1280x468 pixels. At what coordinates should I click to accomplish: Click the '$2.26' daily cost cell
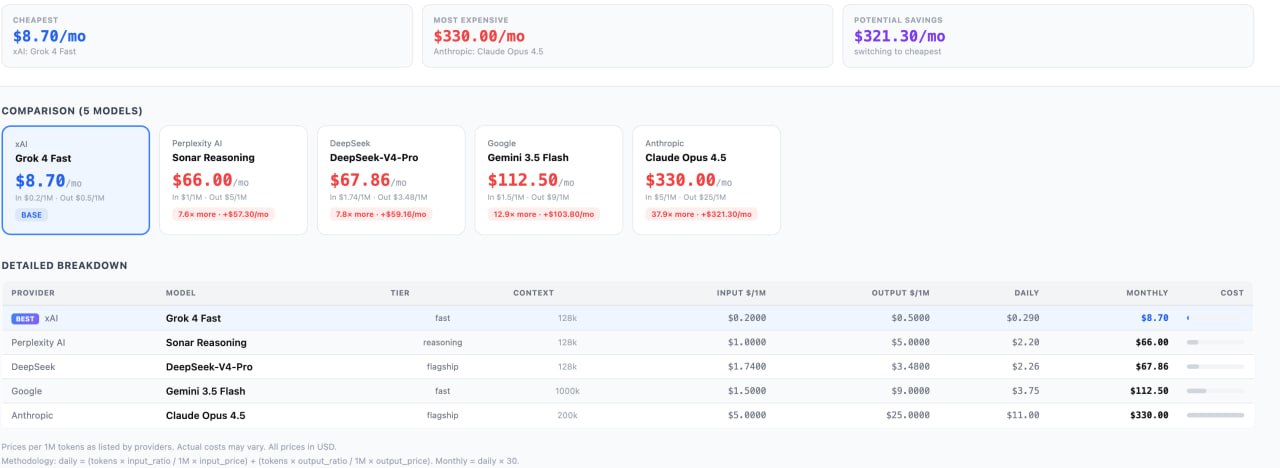coord(1026,367)
